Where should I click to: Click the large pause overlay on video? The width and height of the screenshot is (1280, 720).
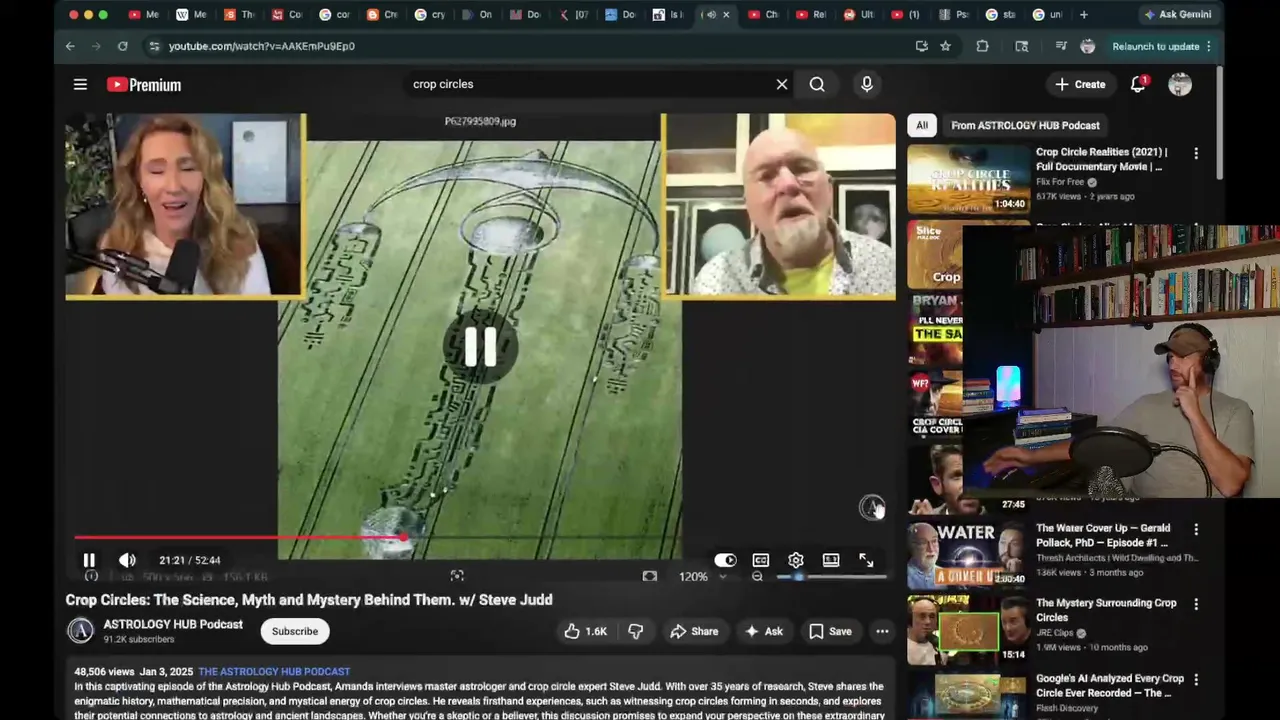480,347
